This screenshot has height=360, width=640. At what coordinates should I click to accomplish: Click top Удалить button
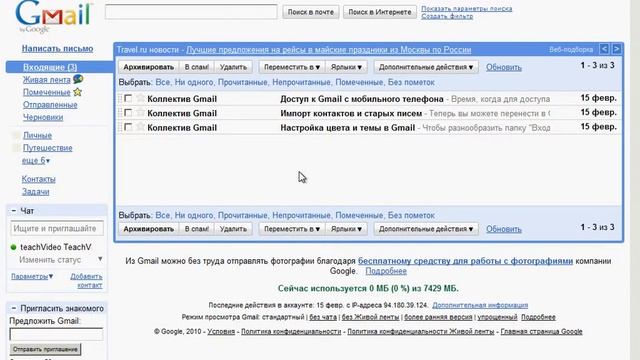(233, 67)
